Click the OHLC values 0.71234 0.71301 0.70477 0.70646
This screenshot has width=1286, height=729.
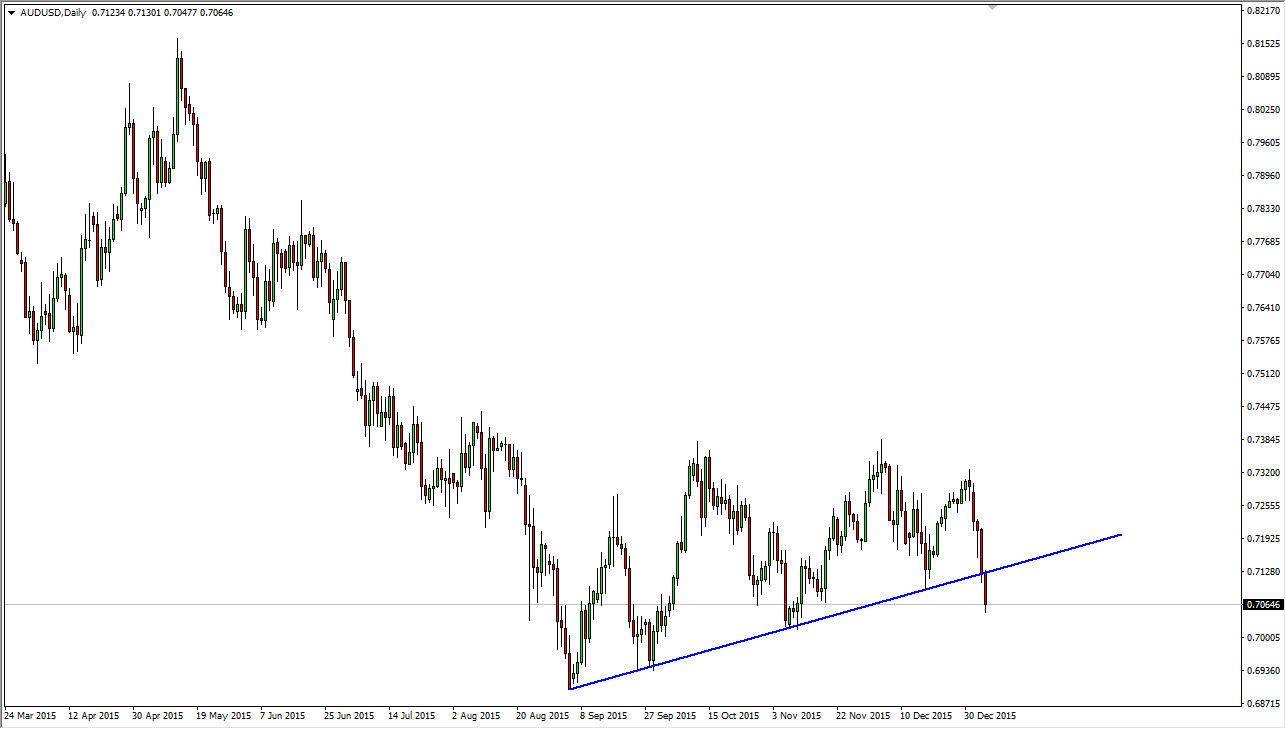(x=162, y=13)
